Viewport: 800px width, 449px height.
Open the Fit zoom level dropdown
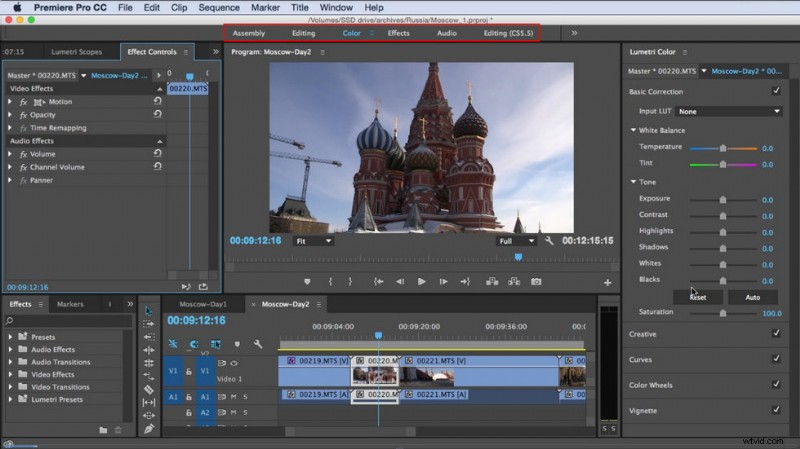pos(313,241)
